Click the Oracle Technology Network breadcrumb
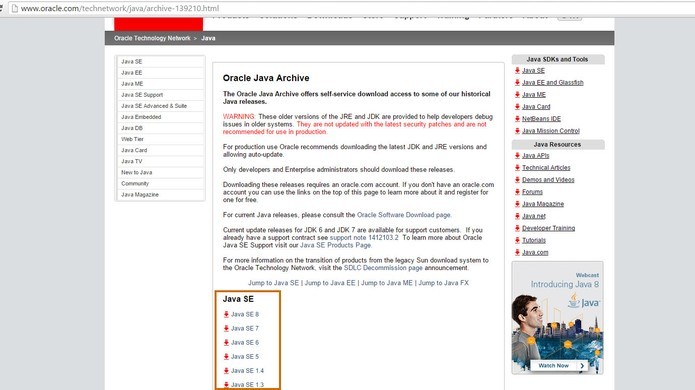Image resolution: width=695 pixels, height=390 pixels. (152, 38)
